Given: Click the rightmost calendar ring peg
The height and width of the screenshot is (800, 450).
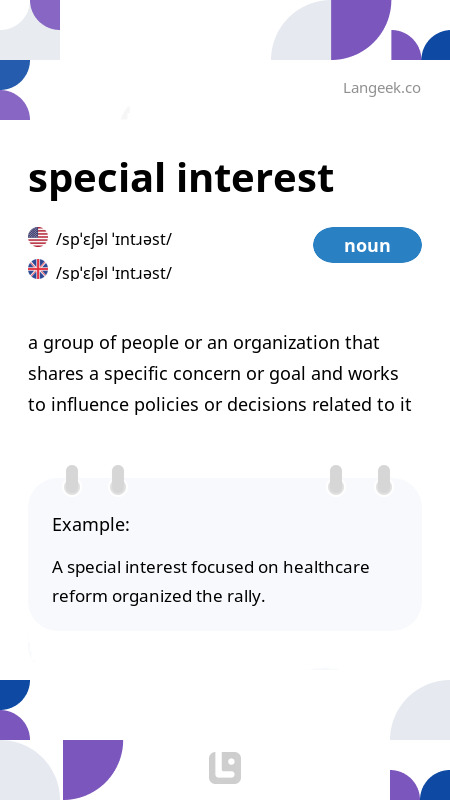Looking at the screenshot, I should [384, 480].
